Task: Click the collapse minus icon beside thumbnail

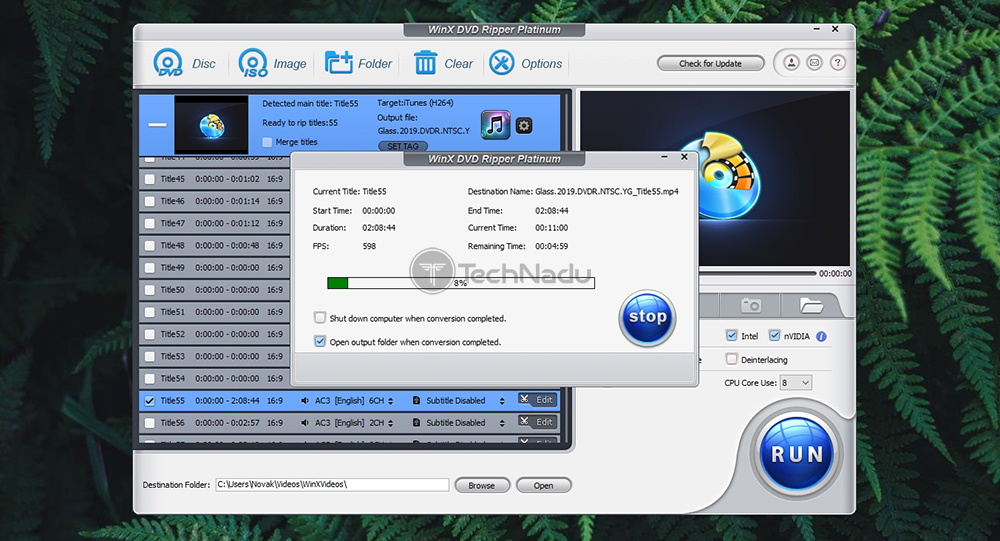Action: point(157,124)
